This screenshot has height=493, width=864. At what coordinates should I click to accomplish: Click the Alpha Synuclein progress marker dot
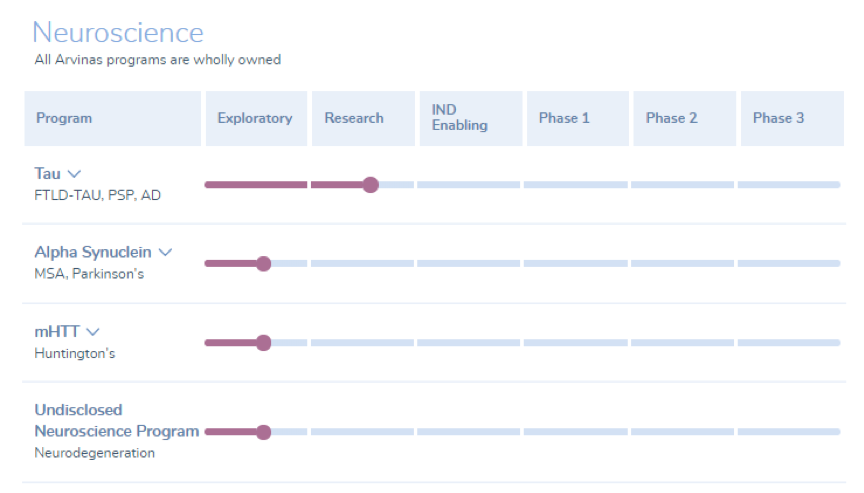[264, 264]
